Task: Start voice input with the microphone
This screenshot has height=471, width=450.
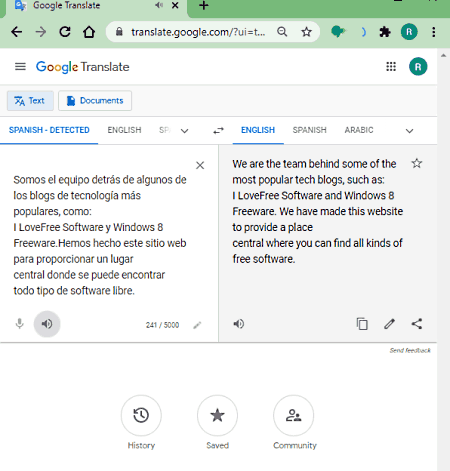Action: point(20,324)
